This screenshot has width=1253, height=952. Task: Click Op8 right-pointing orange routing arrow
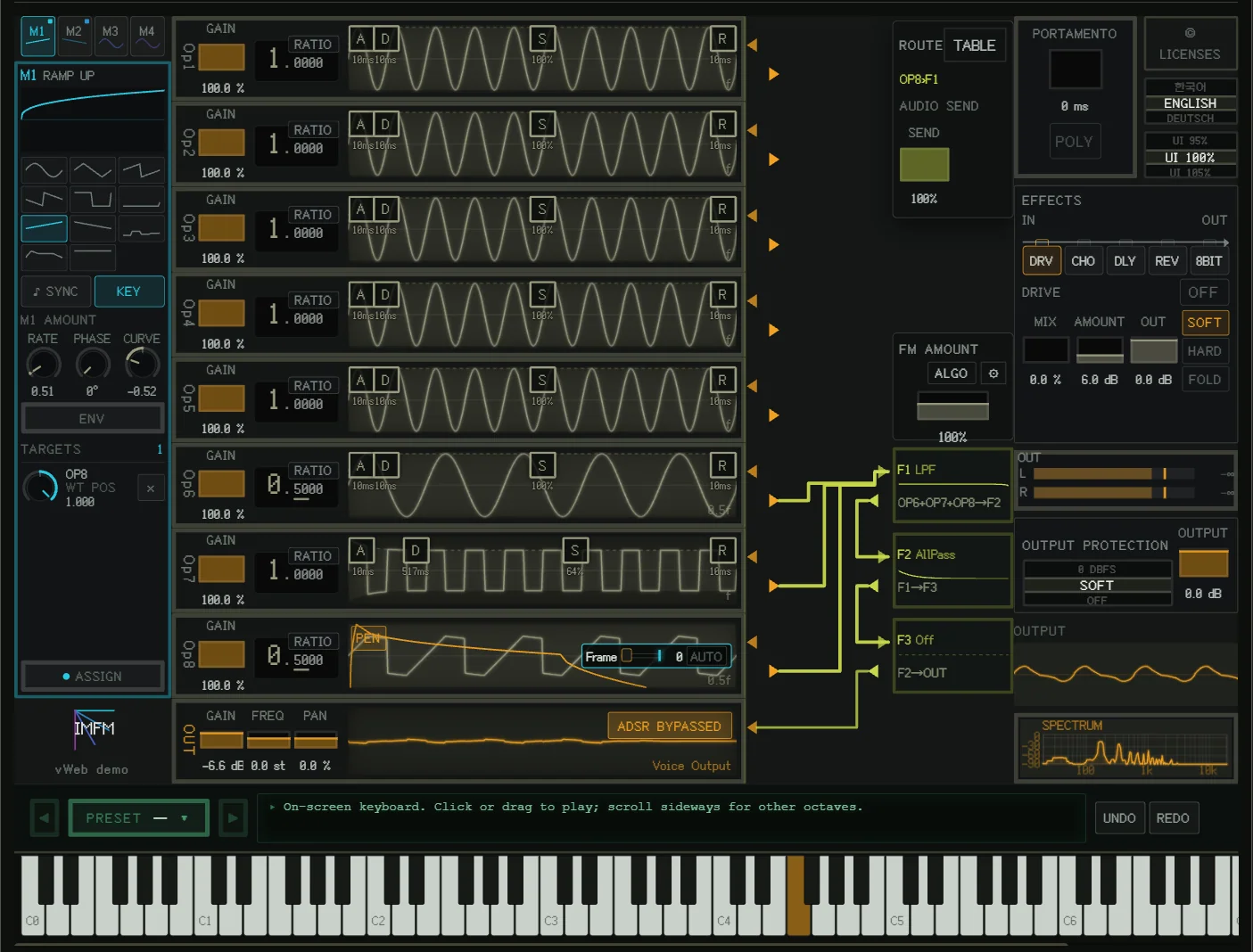773,671
